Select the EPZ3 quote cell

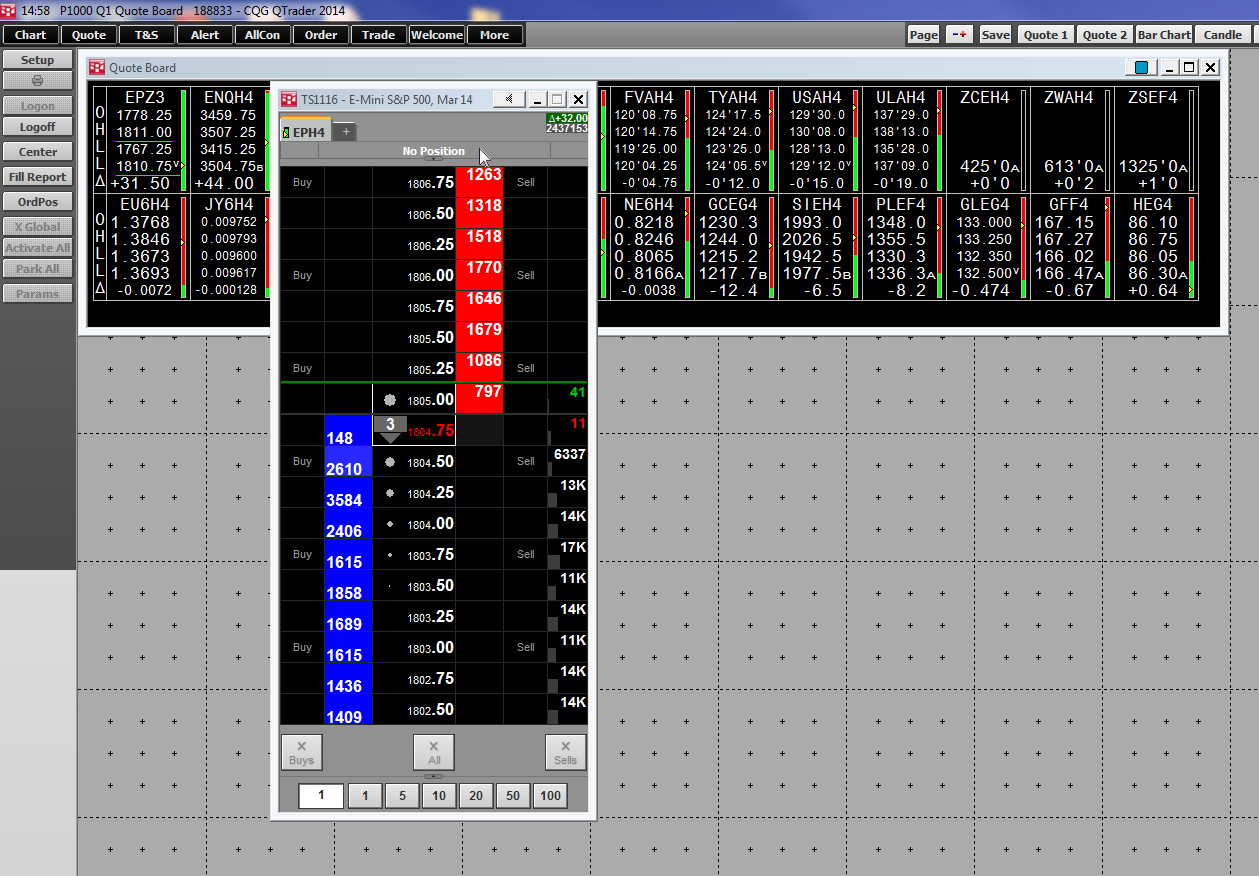(x=146, y=140)
